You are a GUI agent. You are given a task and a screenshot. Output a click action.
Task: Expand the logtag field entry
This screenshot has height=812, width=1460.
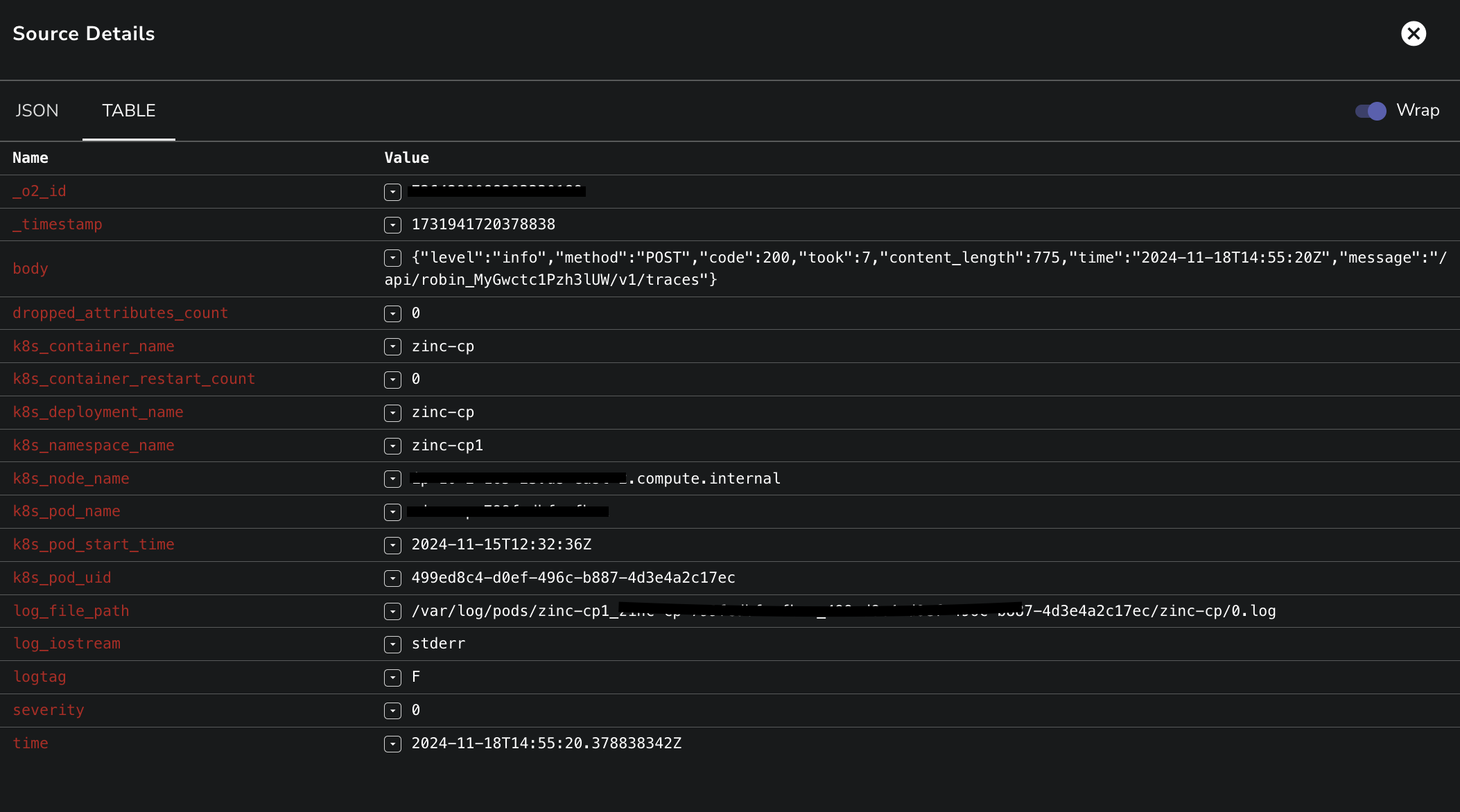pyautogui.click(x=393, y=677)
